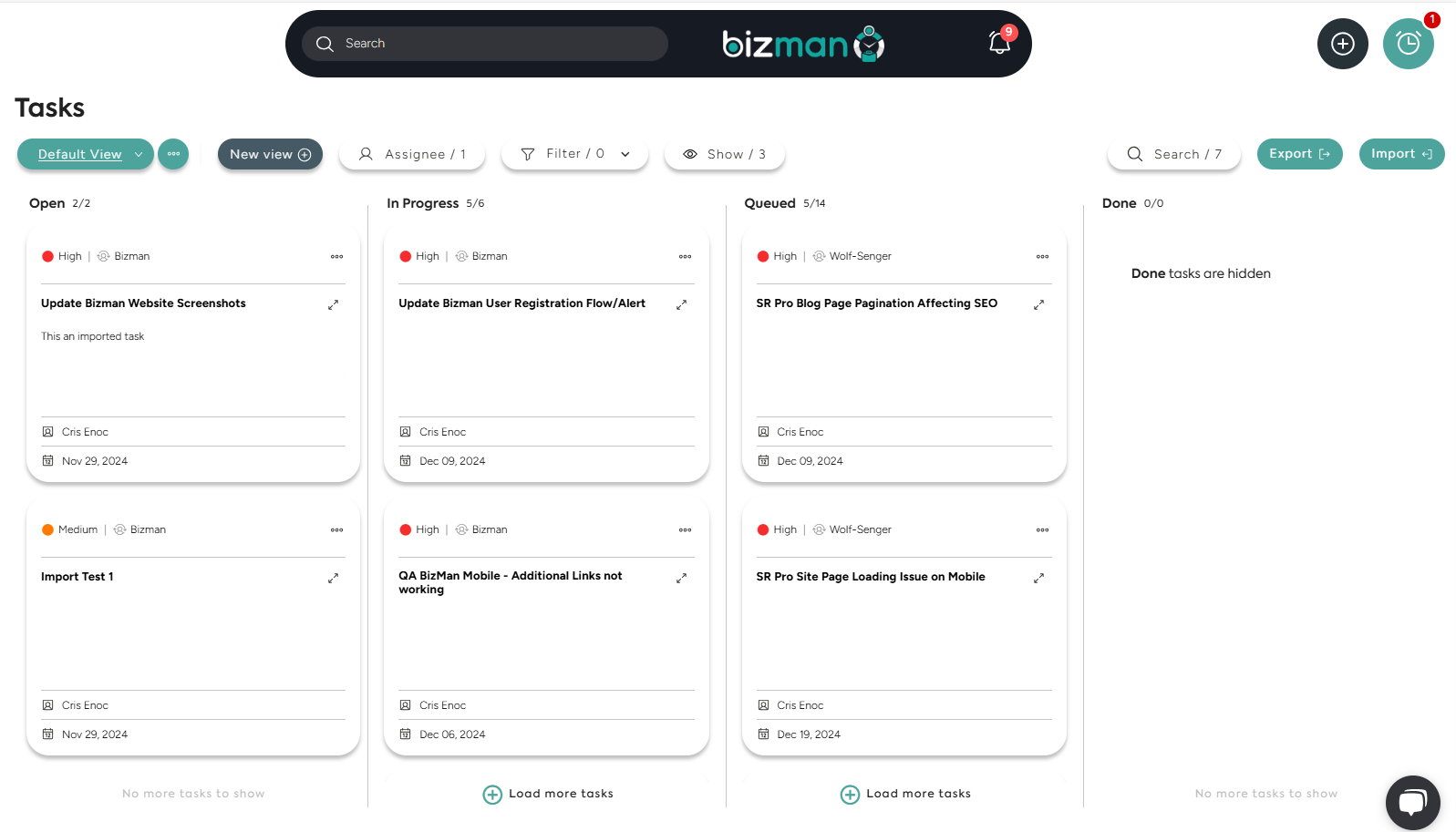Open options menu on Import Test 1 card
This screenshot has width=1456, height=832.
pos(336,530)
